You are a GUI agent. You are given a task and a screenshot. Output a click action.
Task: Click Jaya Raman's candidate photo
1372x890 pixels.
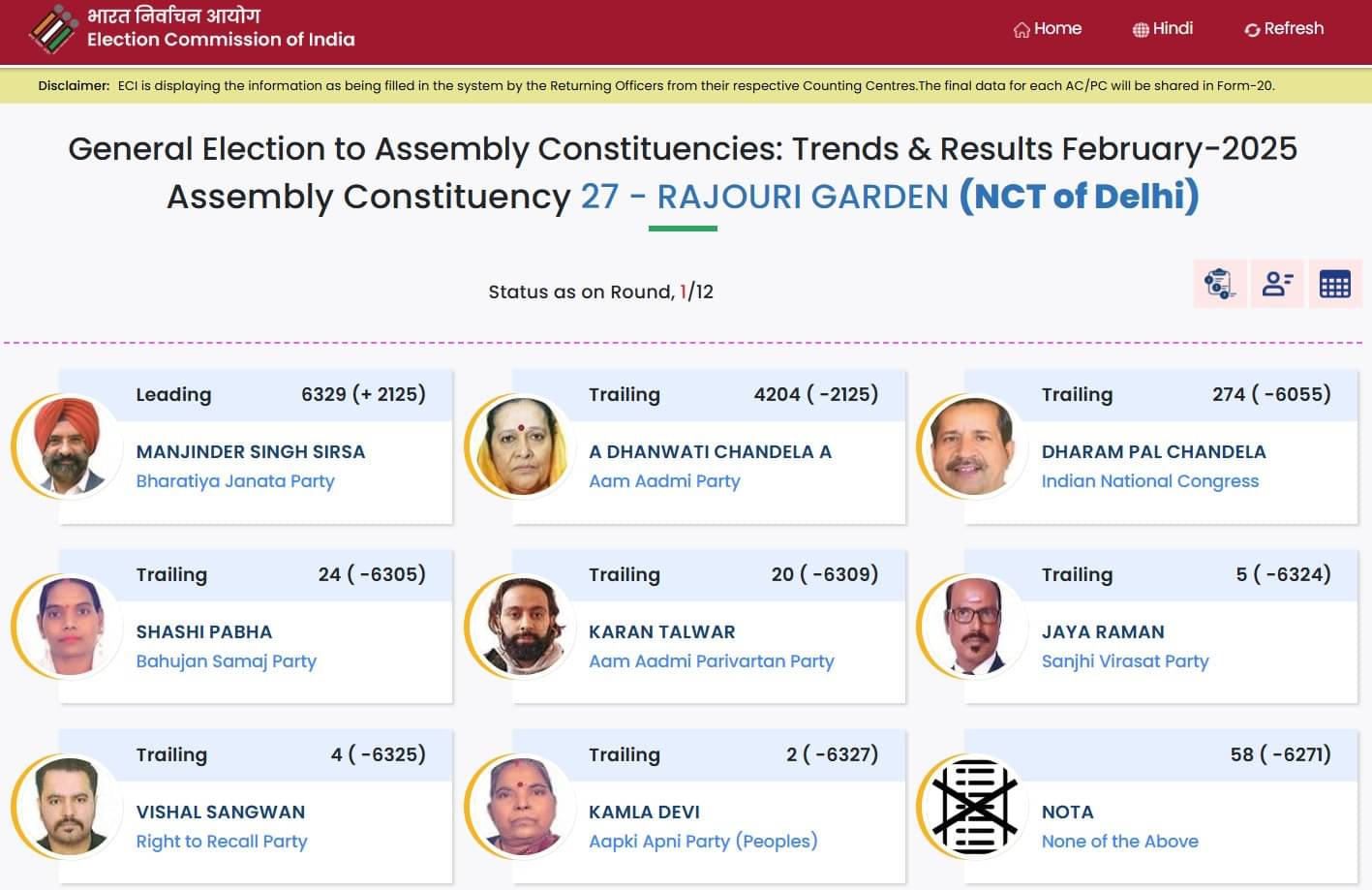[974, 627]
